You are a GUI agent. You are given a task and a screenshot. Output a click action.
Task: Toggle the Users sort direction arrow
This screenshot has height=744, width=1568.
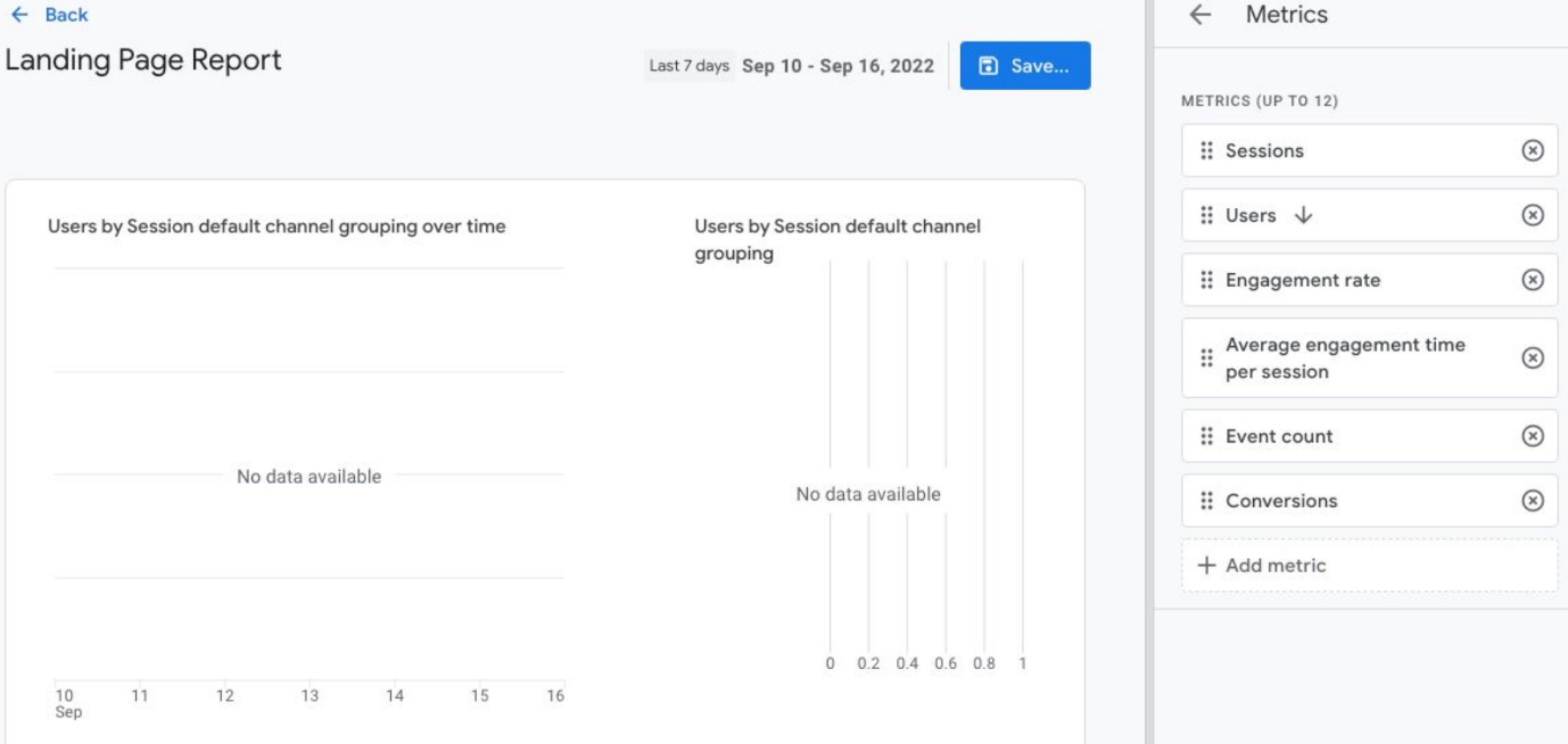pyautogui.click(x=1304, y=215)
